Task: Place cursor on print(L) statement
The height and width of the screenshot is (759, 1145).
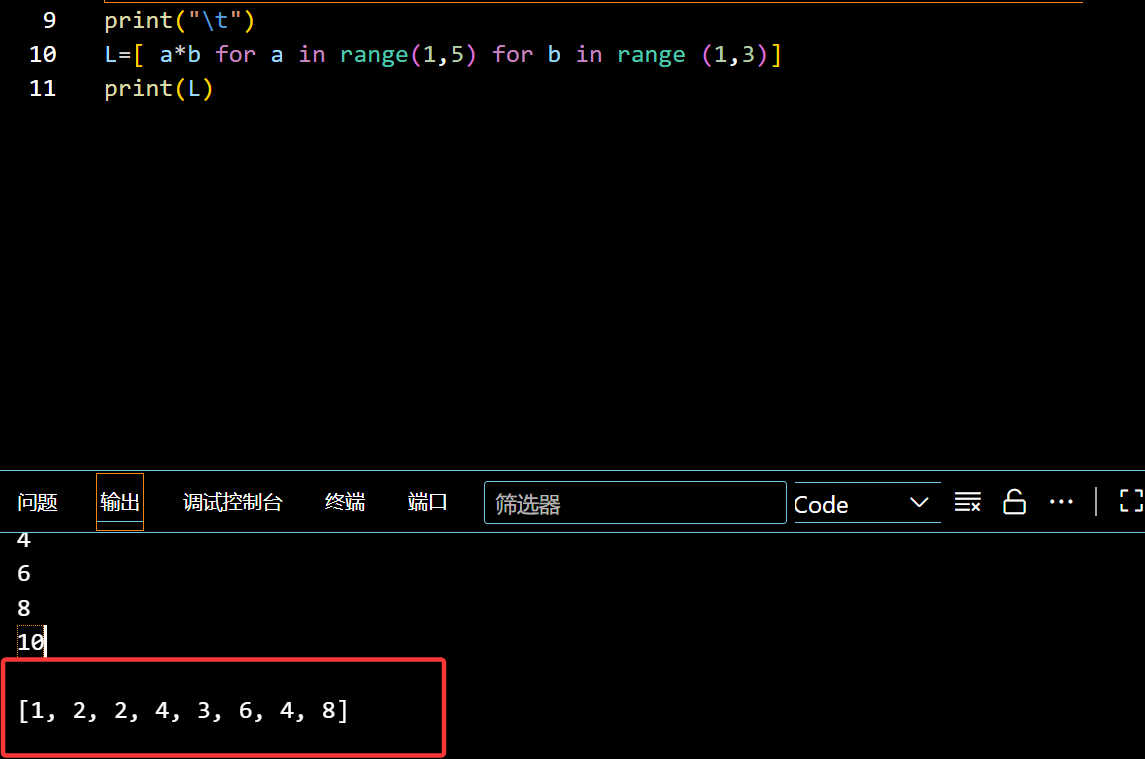Action: (159, 88)
